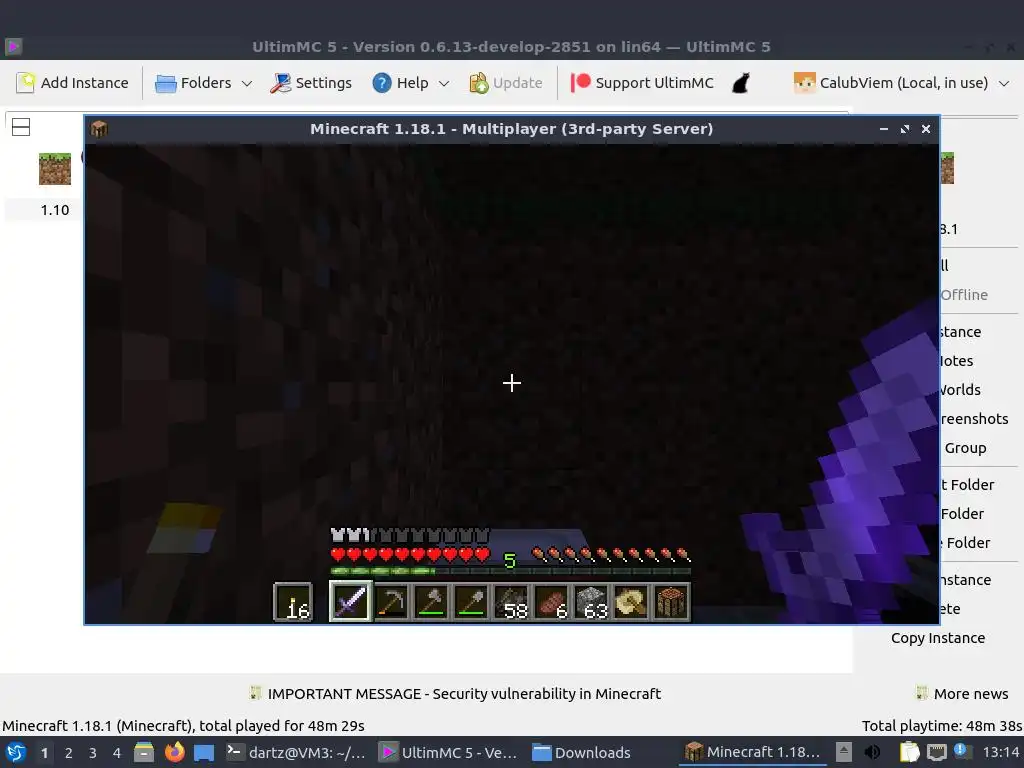1024x768 pixels.
Task: Switch to the dartz@VM3 terminal task
Action: pyautogui.click(x=295, y=752)
